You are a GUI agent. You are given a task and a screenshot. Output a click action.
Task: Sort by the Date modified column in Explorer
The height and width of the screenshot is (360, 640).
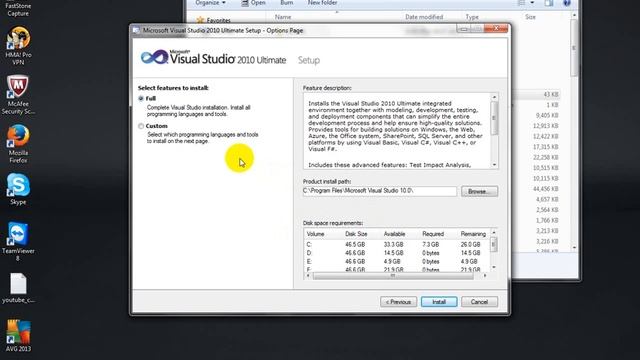pos(424,17)
